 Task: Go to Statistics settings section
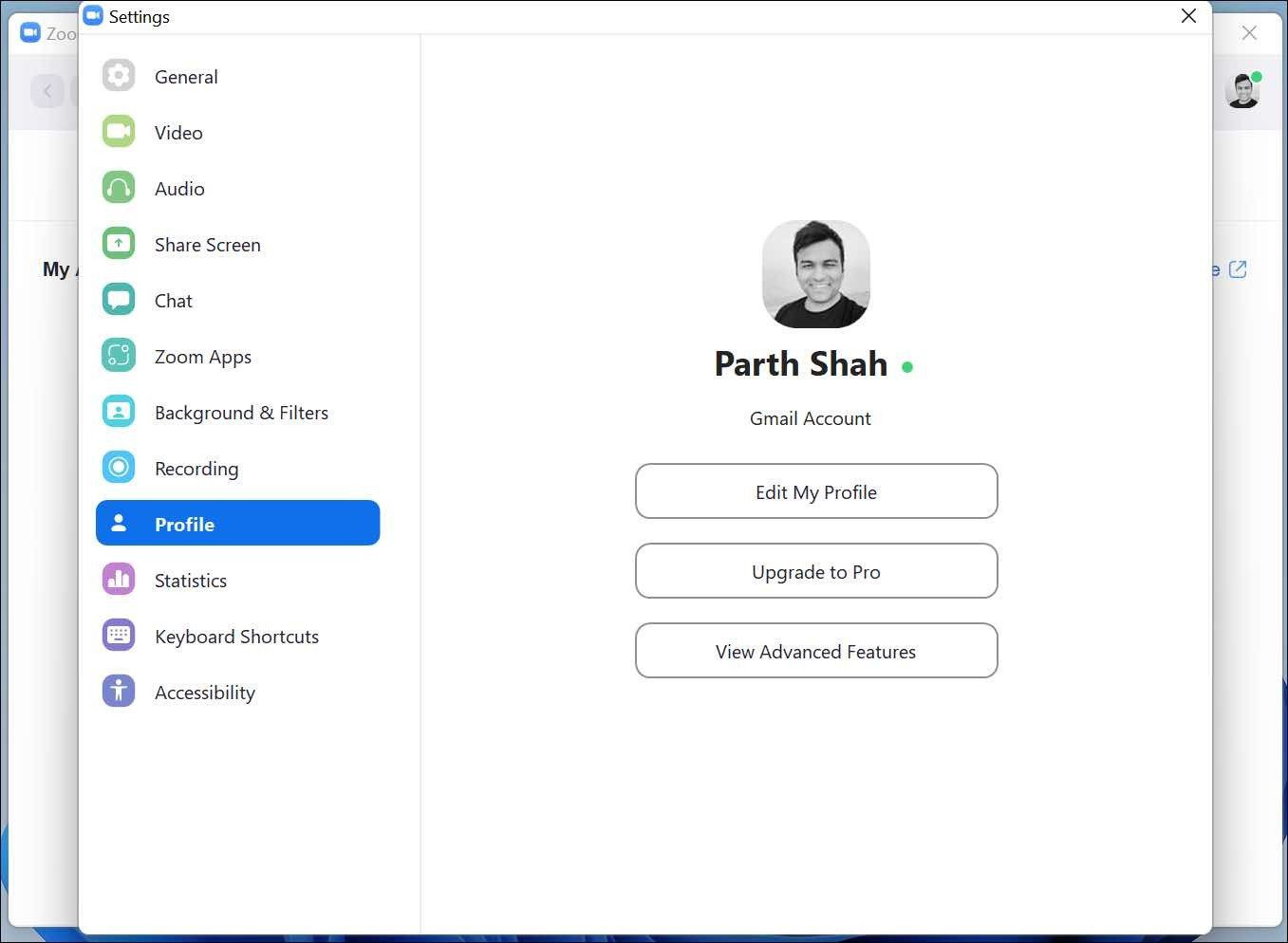[x=237, y=580]
